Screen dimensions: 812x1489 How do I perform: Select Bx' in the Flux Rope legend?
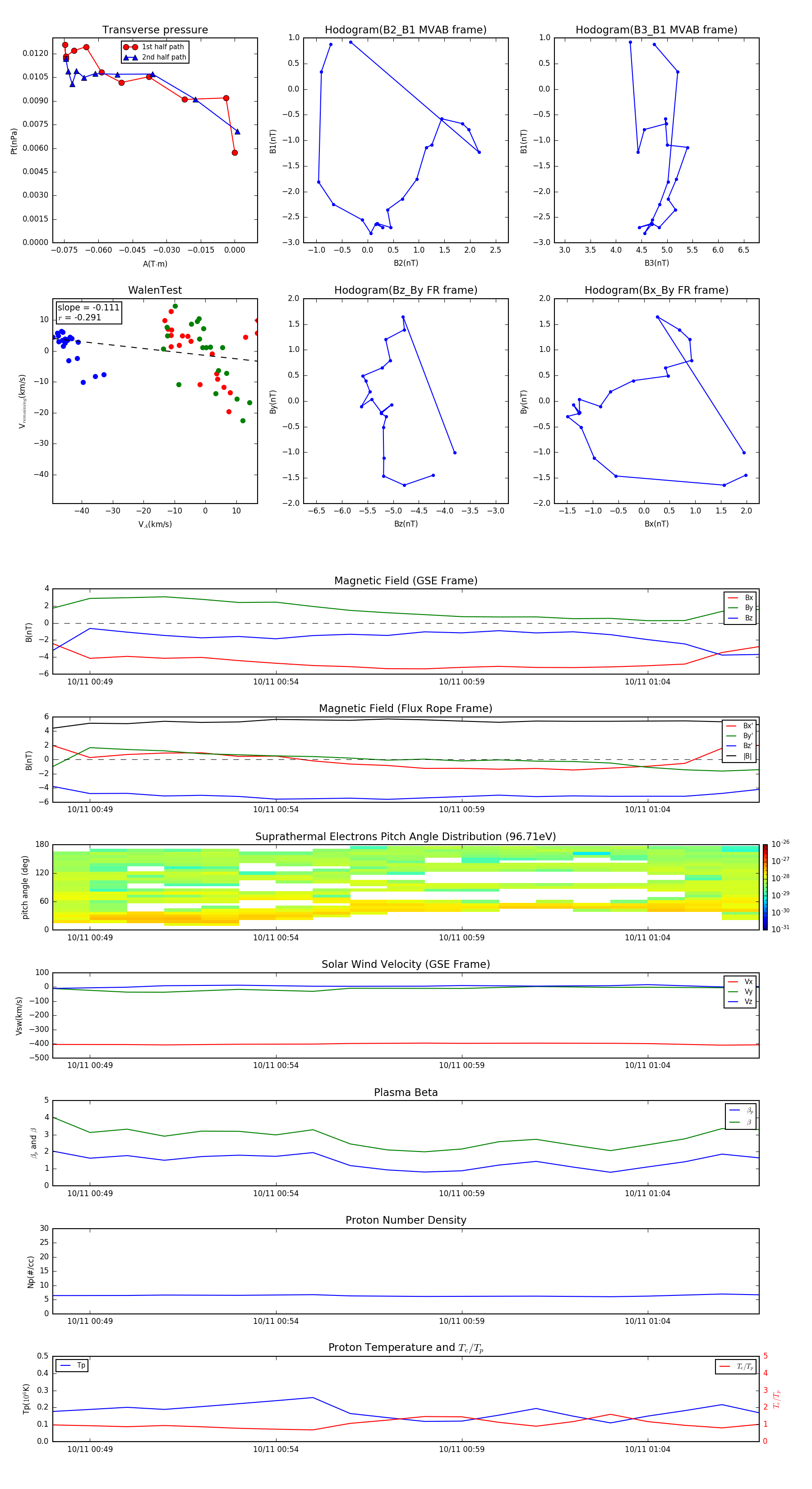[x=739, y=726]
